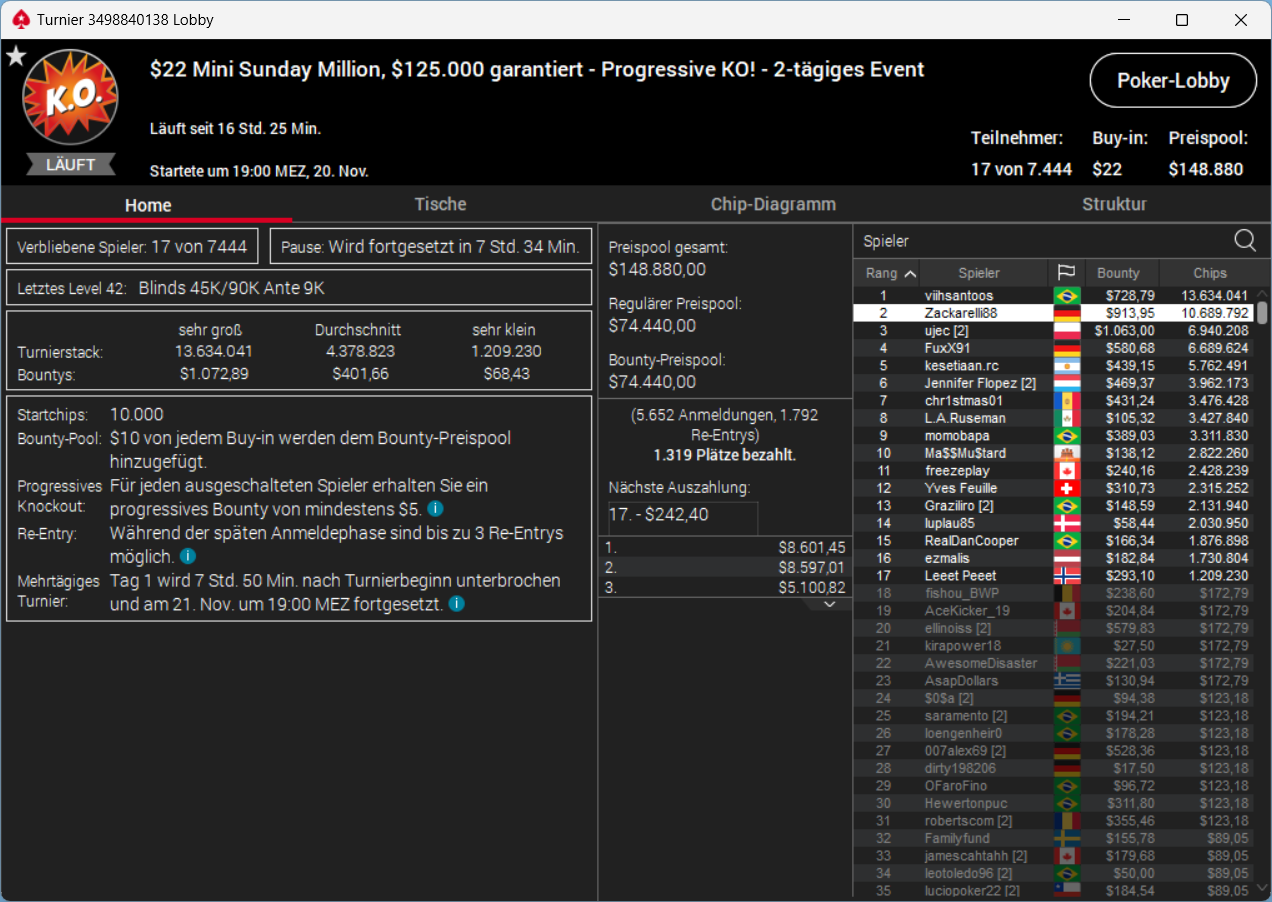Go to the Struktur tab
The height and width of the screenshot is (902, 1272).
1114,204
